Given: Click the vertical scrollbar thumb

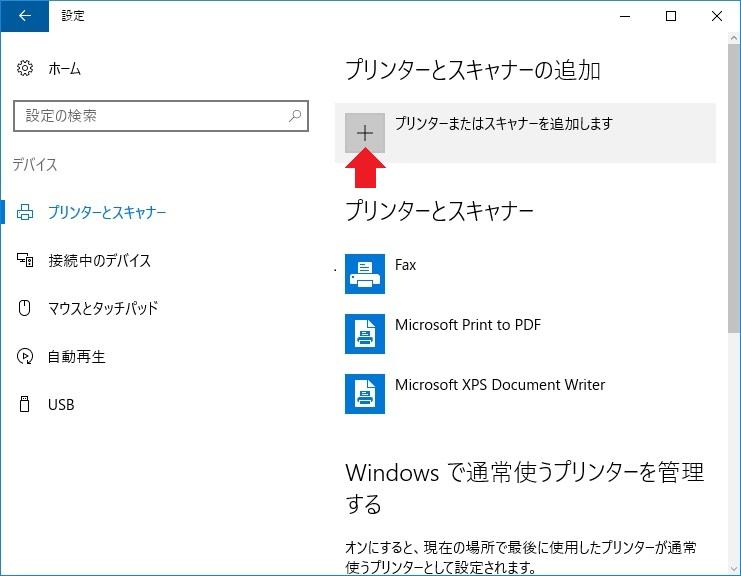Looking at the screenshot, I should [733, 190].
